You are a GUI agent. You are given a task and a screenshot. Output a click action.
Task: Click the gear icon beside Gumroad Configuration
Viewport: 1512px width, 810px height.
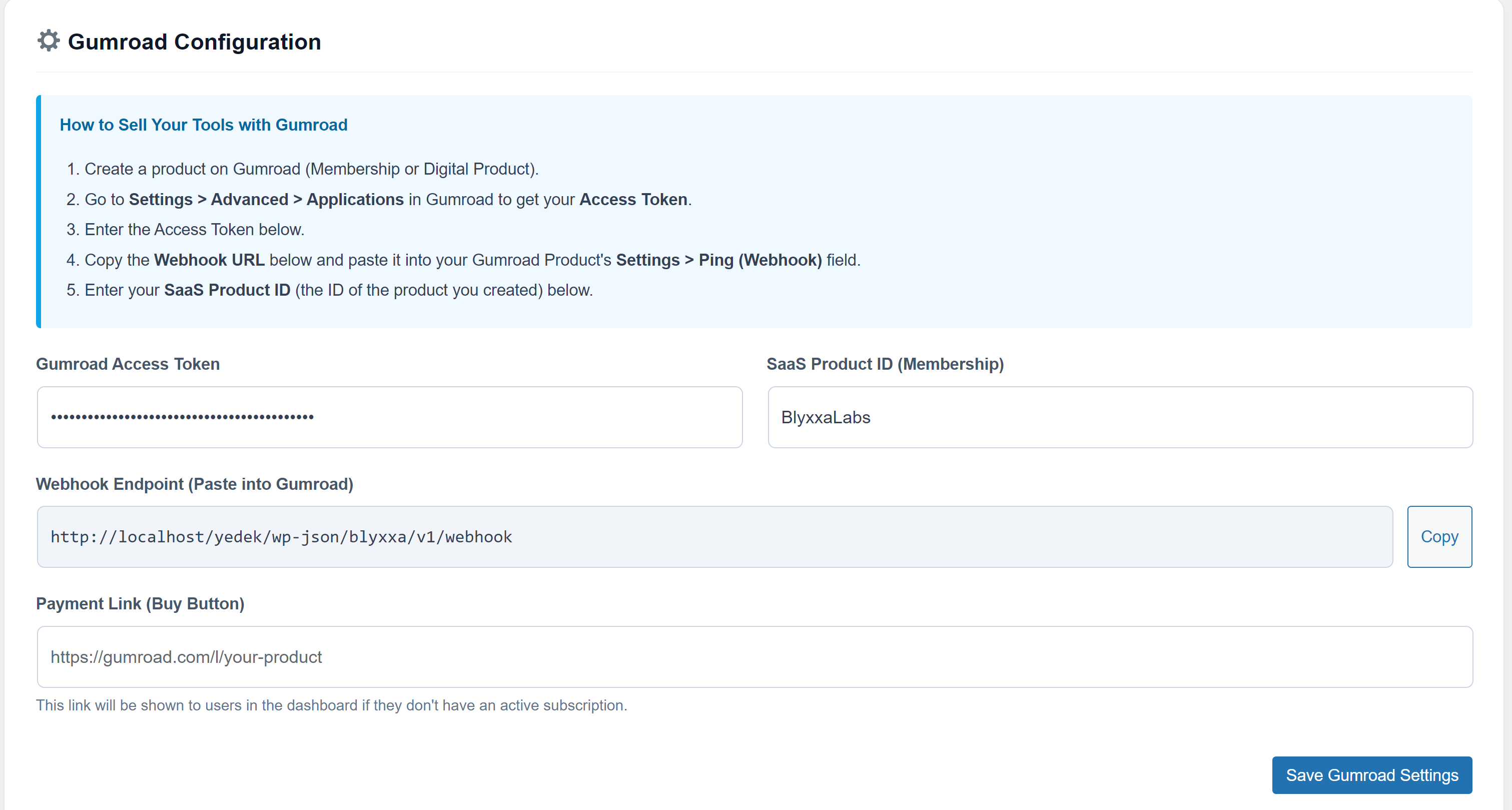coord(49,41)
